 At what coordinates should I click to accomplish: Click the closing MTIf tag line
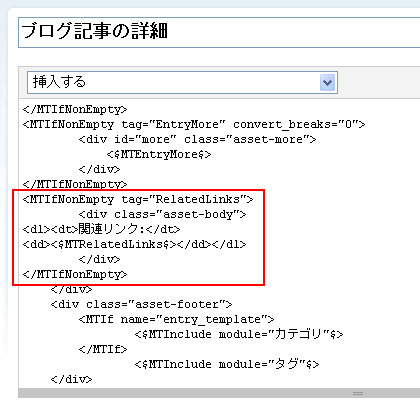(x=103, y=349)
